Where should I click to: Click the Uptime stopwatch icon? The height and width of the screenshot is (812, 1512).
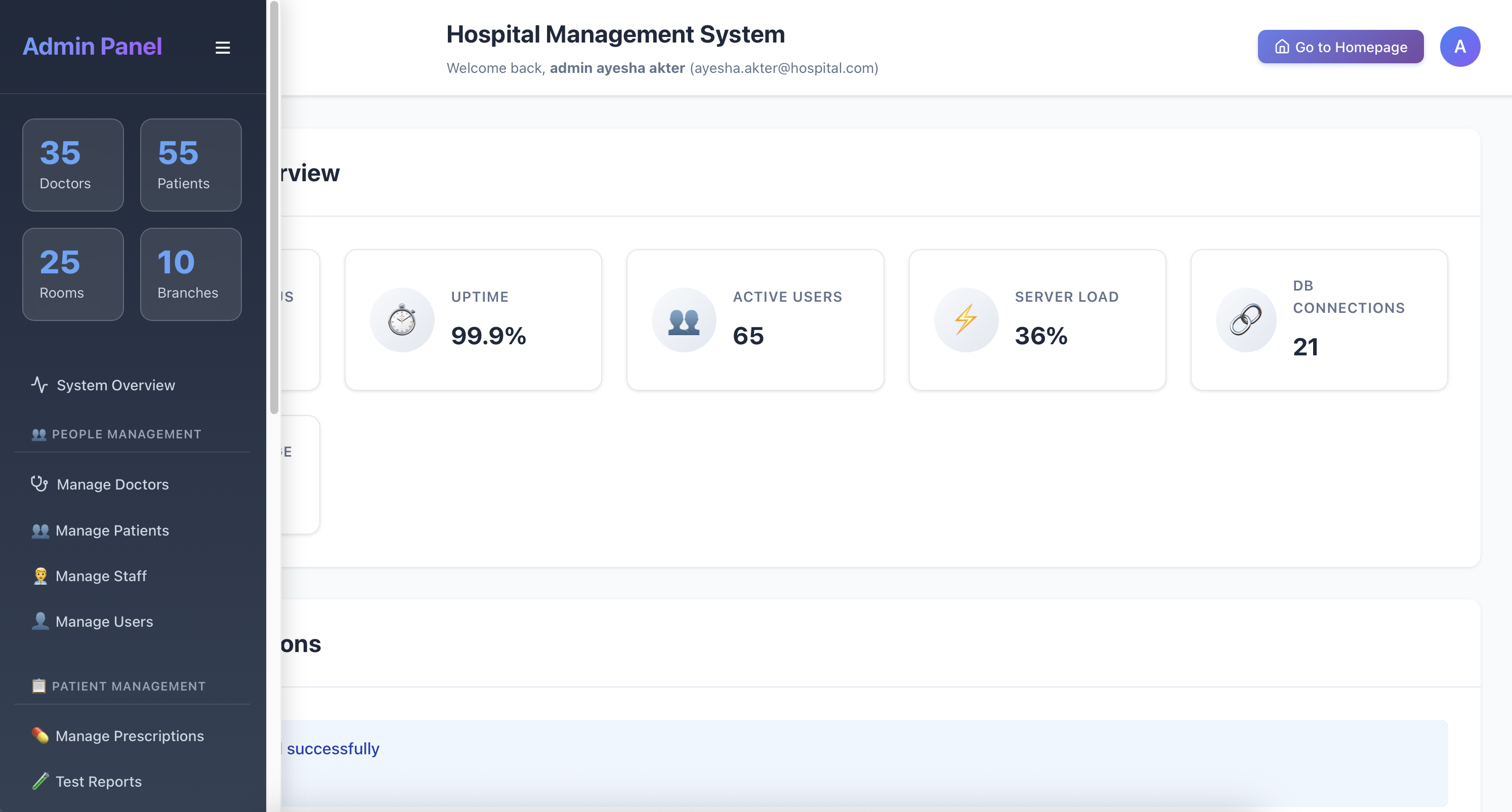pyautogui.click(x=402, y=320)
